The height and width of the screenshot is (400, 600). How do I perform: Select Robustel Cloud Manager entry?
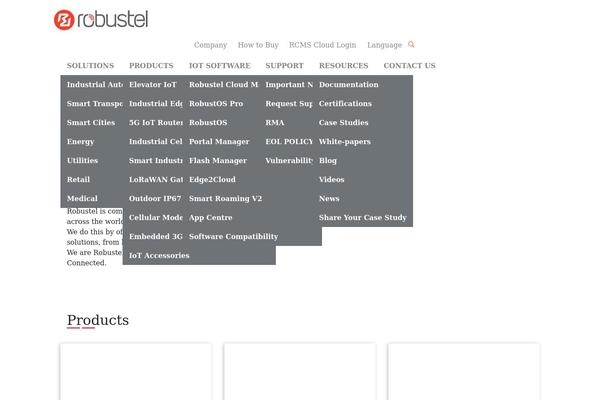coord(223,85)
